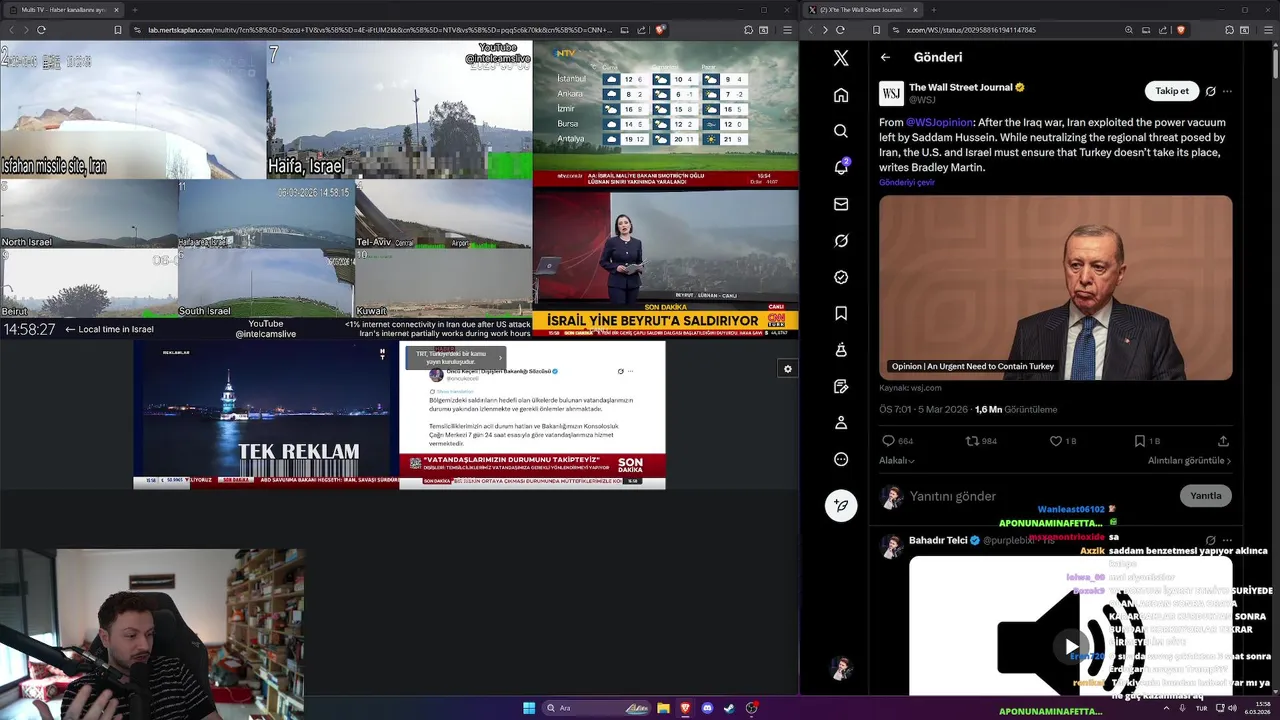
Task: Open Articles compose-note icon in X sidebar
Action: pos(841,386)
